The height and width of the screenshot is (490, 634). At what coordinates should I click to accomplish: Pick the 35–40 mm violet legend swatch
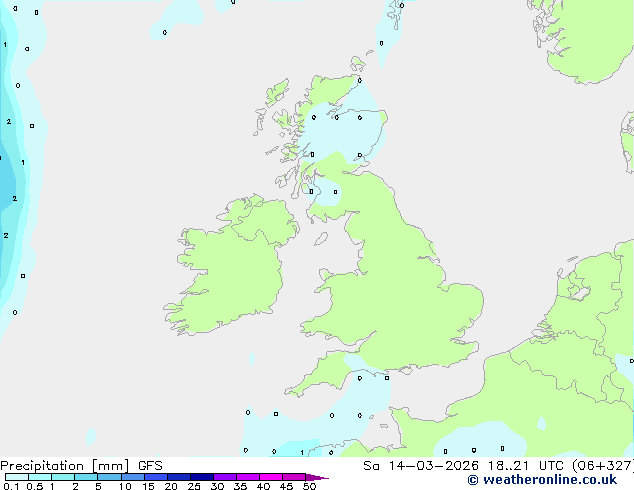(247, 477)
